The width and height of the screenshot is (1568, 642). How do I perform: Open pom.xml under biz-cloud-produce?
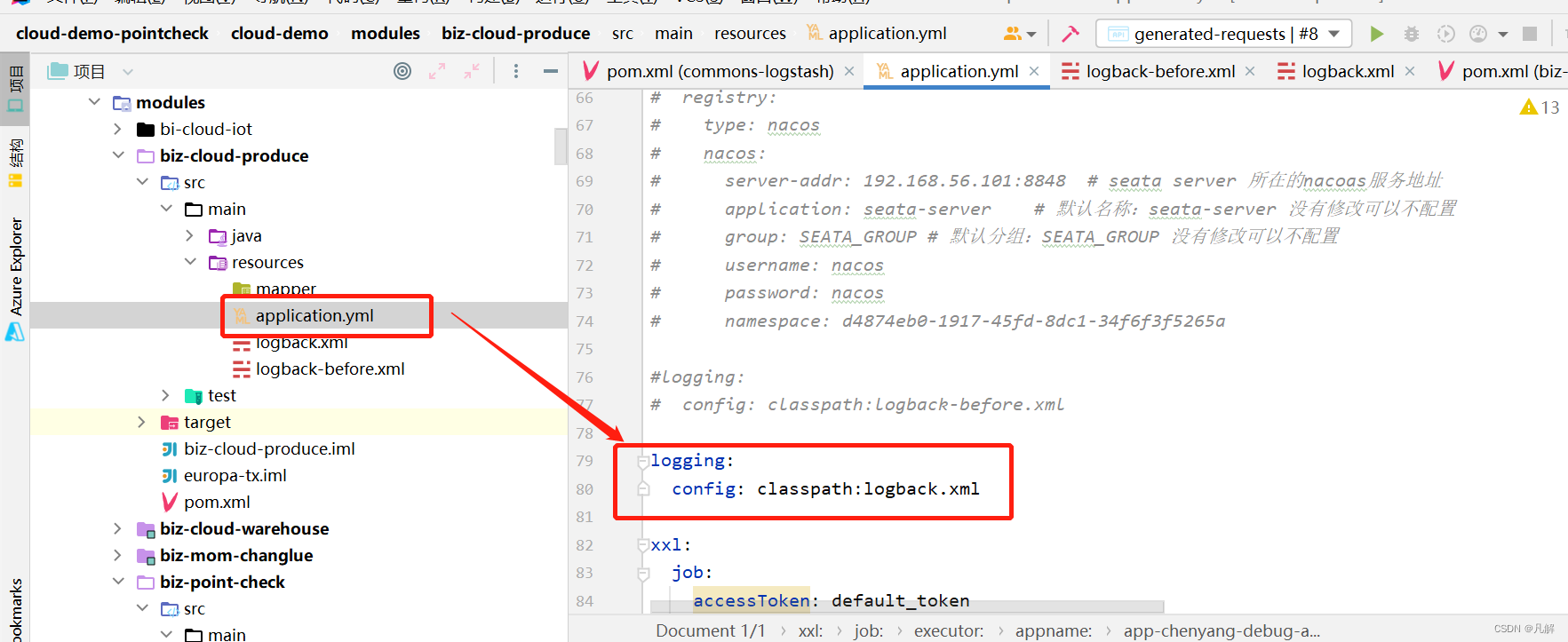pos(217,502)
